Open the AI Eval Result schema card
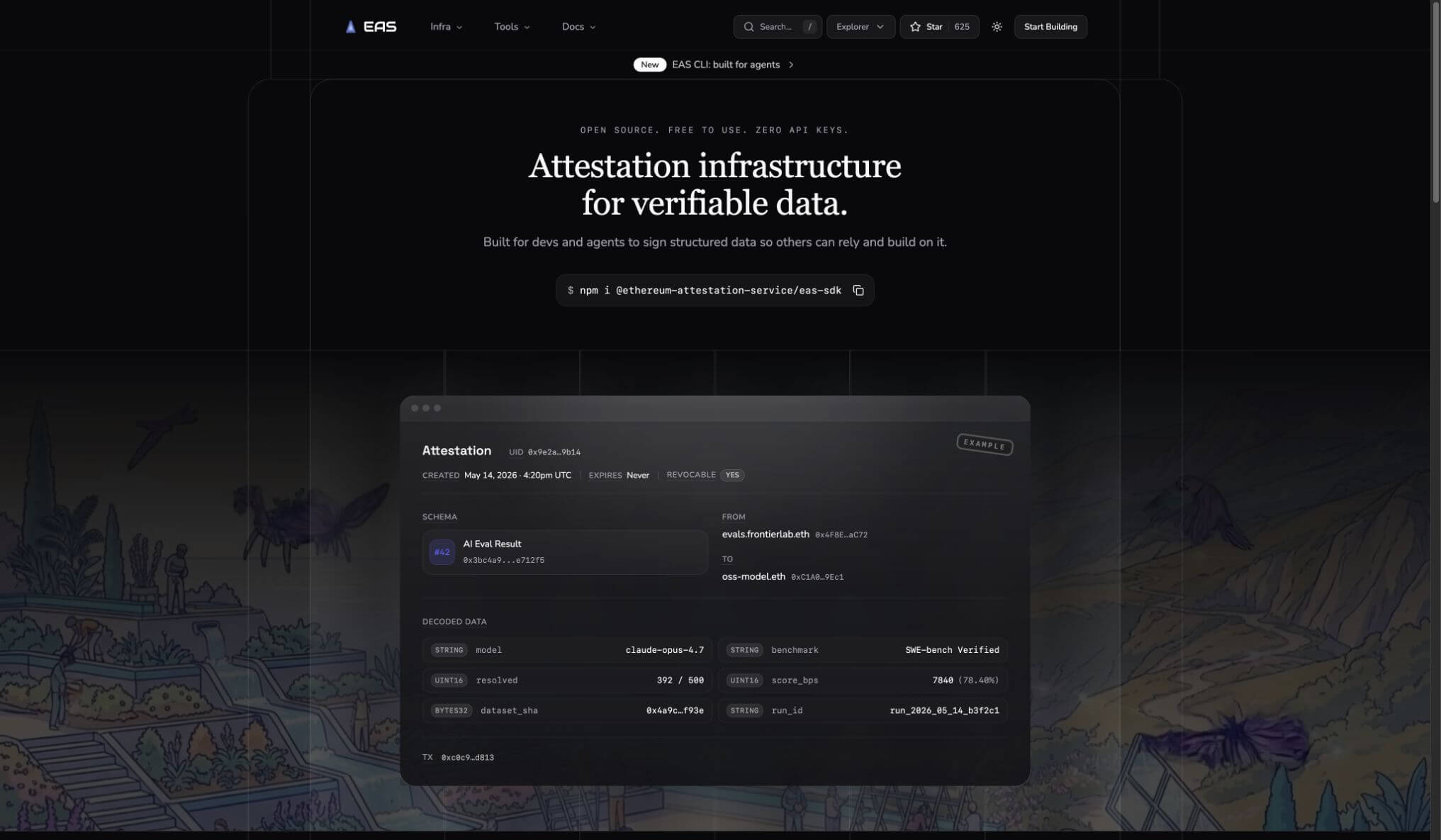This screenshot has width=1441, height=840. pos(565,552)
